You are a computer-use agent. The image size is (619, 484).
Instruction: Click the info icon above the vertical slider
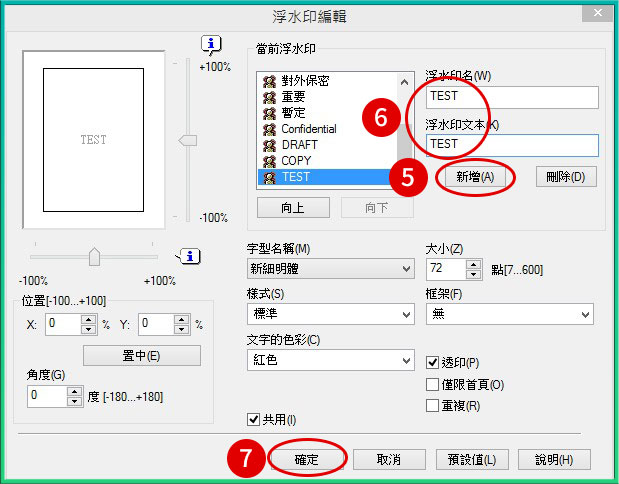click(211, 44)
